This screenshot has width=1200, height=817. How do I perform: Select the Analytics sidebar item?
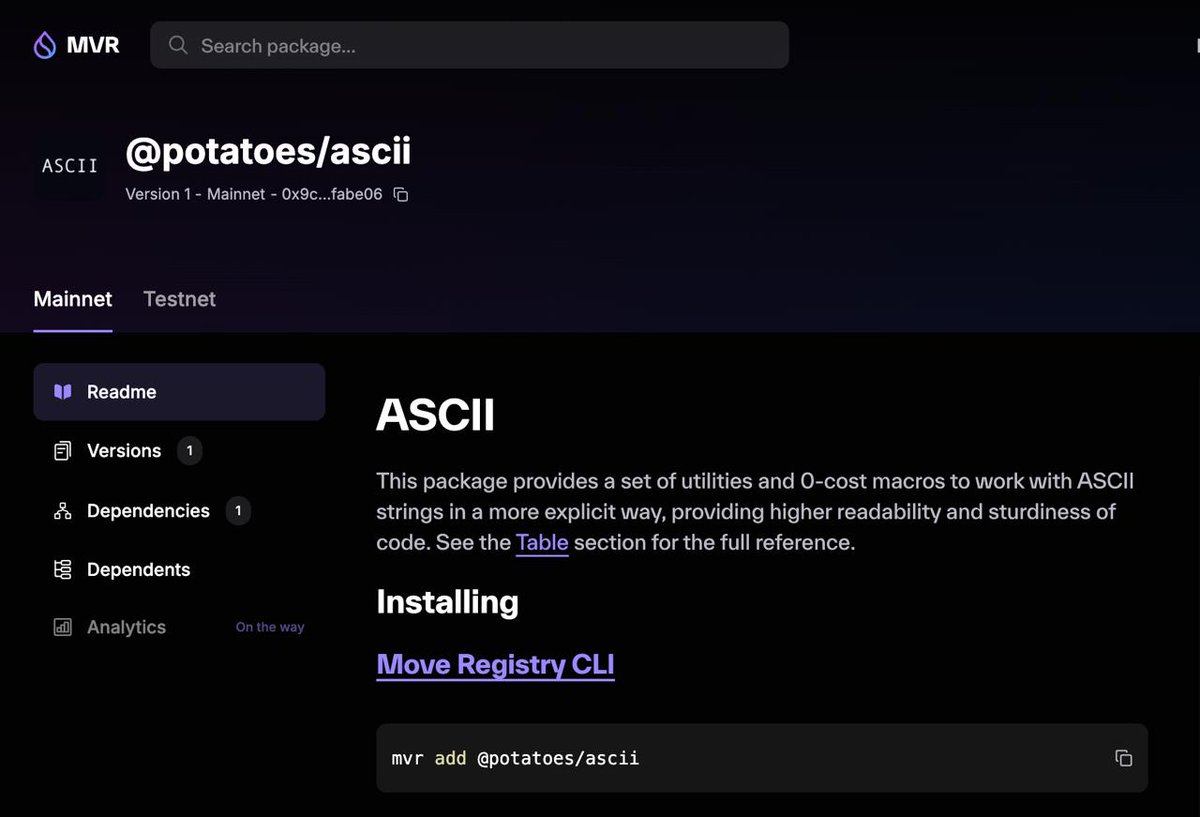point(179,628)
